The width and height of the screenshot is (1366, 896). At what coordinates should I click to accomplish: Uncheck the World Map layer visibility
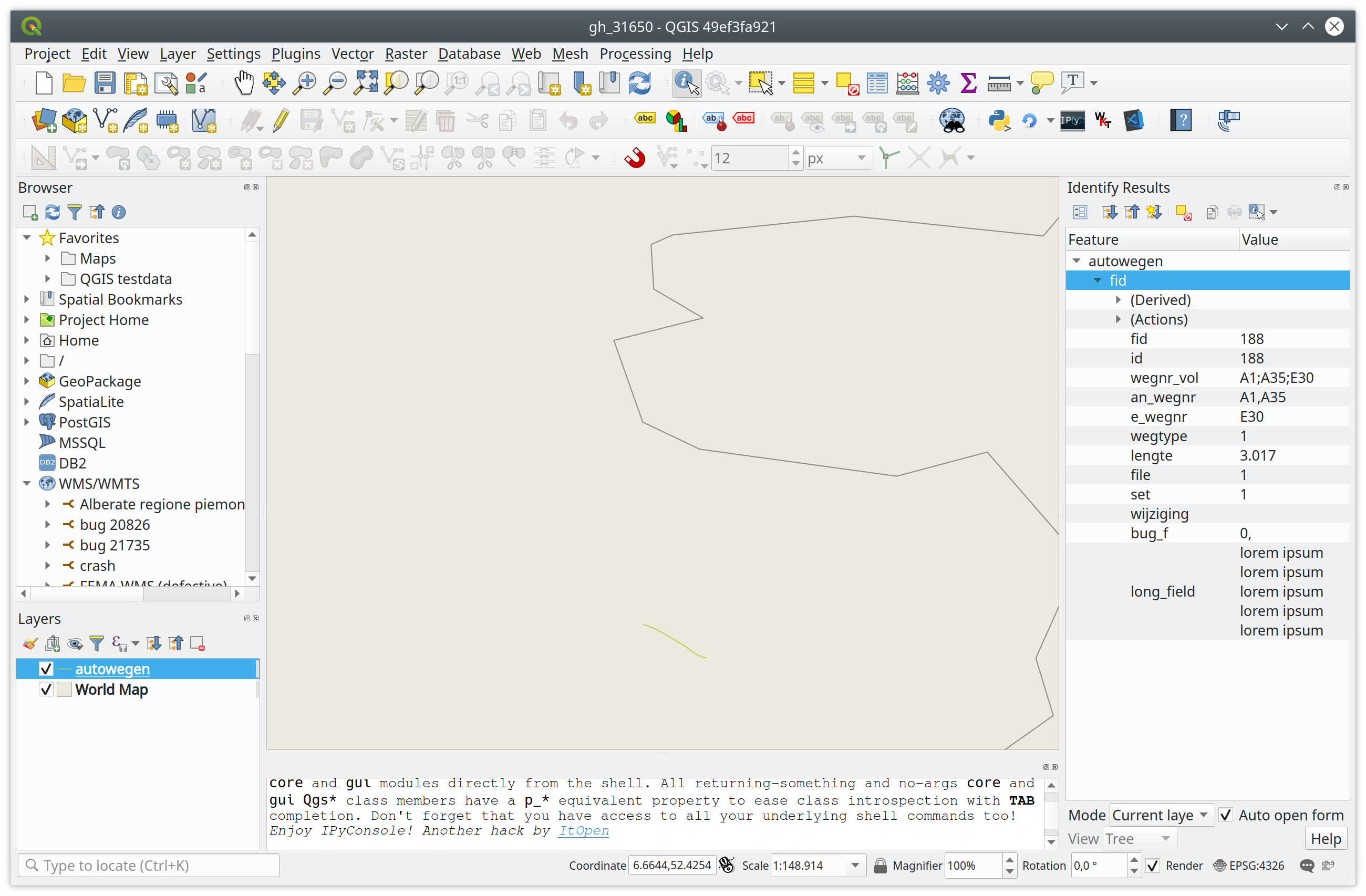(46, 690)
